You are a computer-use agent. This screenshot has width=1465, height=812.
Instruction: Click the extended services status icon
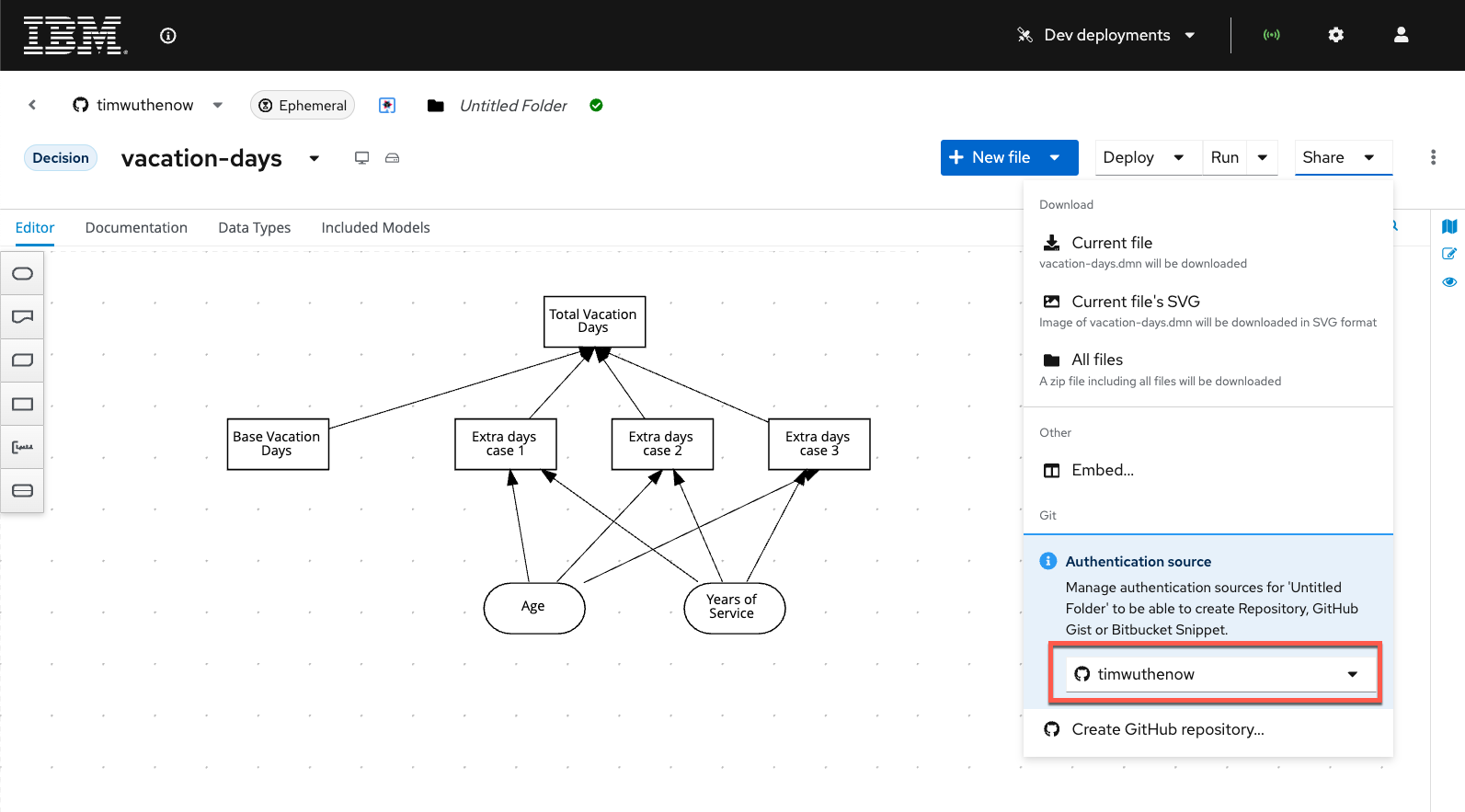pyautogui.click(x=1271, y=35)
